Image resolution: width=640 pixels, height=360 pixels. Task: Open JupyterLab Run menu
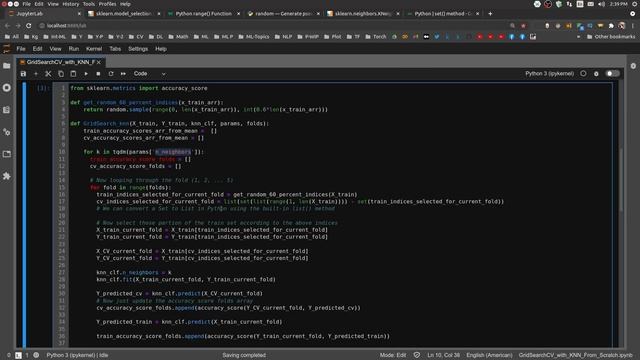click(73, 49)
